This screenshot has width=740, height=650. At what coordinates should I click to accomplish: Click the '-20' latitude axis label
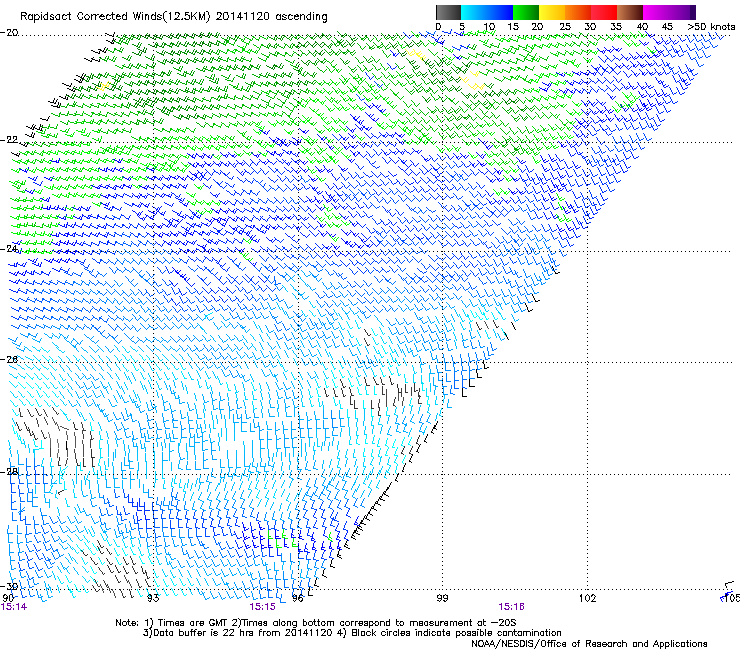(x=9, y=33)
